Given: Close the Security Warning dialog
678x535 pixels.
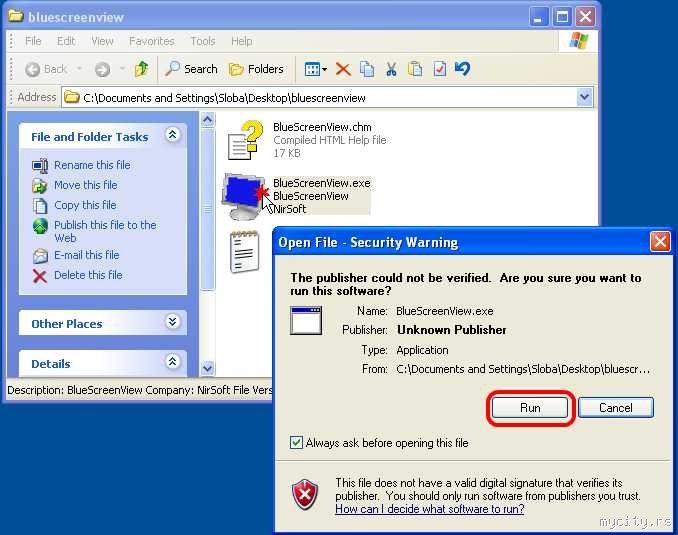Looking at the screenshot, I should click(660, 242).
